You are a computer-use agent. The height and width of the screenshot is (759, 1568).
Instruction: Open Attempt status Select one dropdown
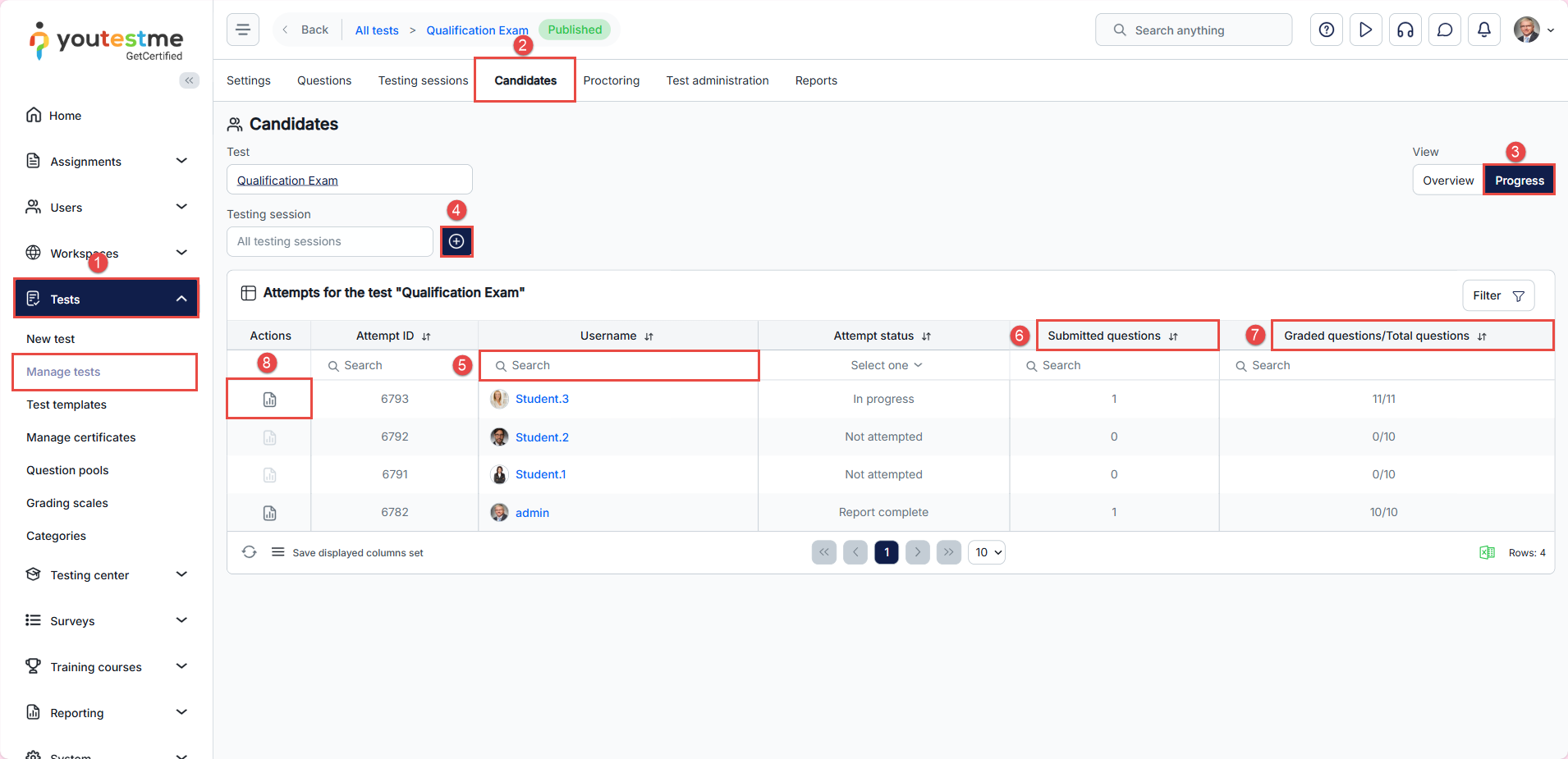pyautogui.click(x=885, y=365)
